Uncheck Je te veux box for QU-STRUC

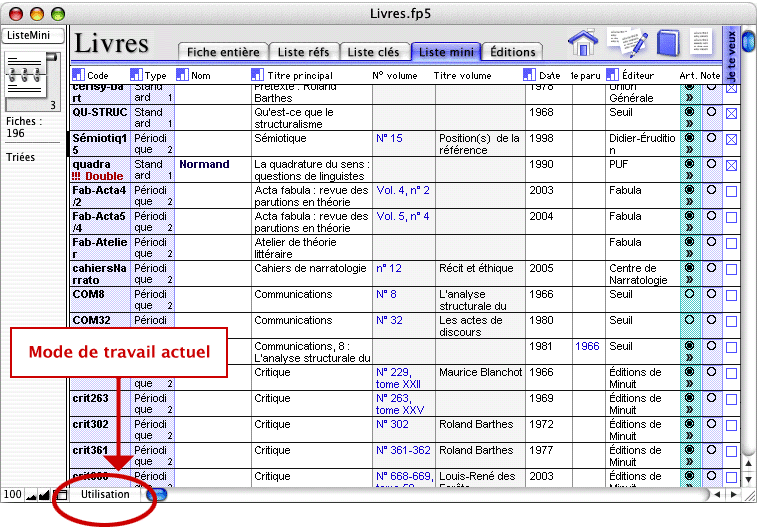coord(731,114)
